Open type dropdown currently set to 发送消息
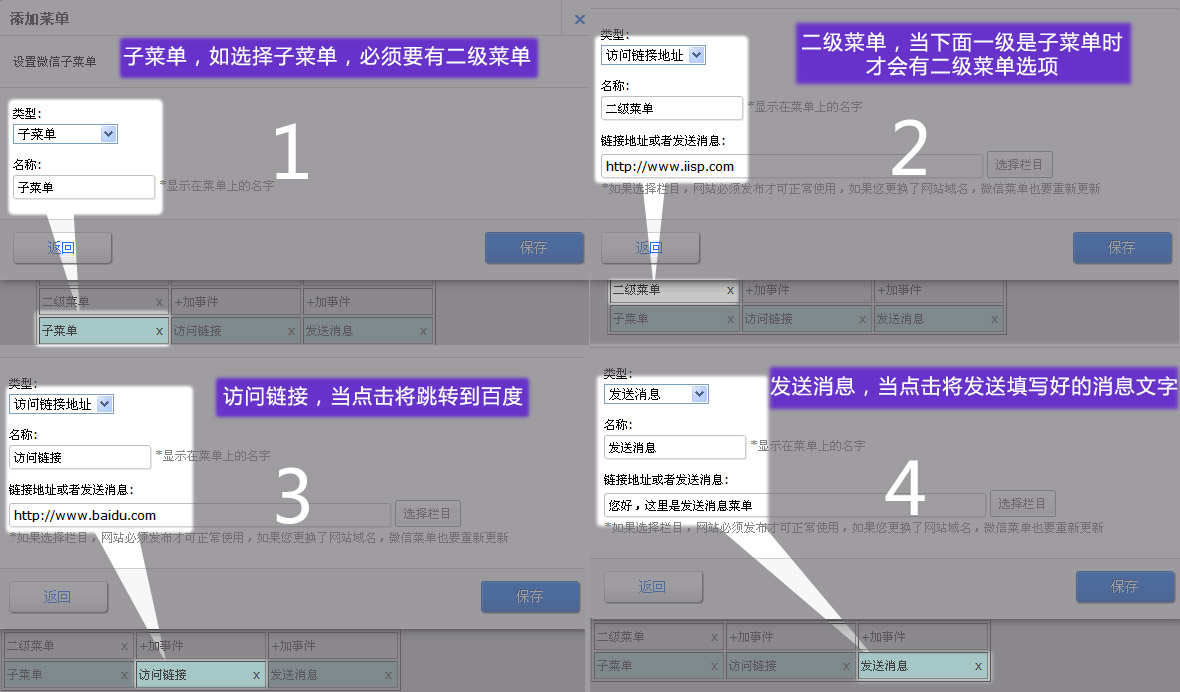1180x692 pixels. (x=656, y=394)
